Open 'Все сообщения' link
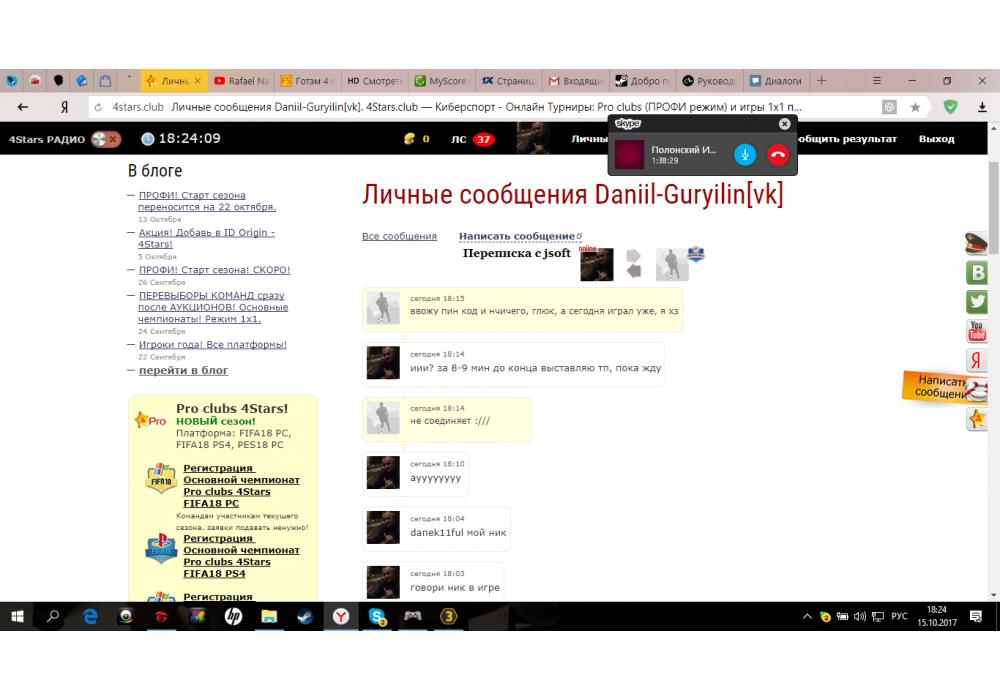 [399, 237]
